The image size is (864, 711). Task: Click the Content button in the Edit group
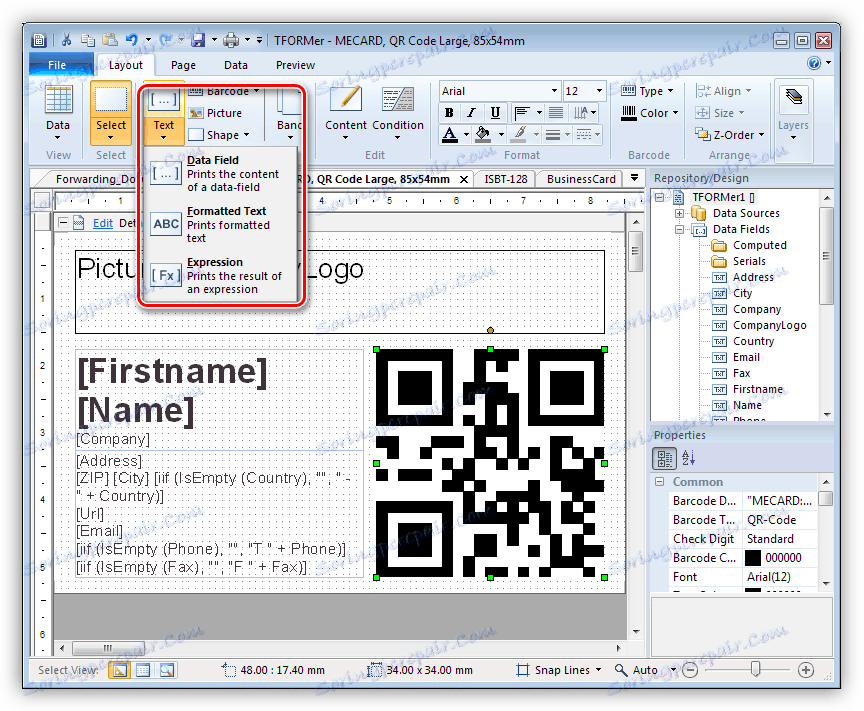pos(346,108)
